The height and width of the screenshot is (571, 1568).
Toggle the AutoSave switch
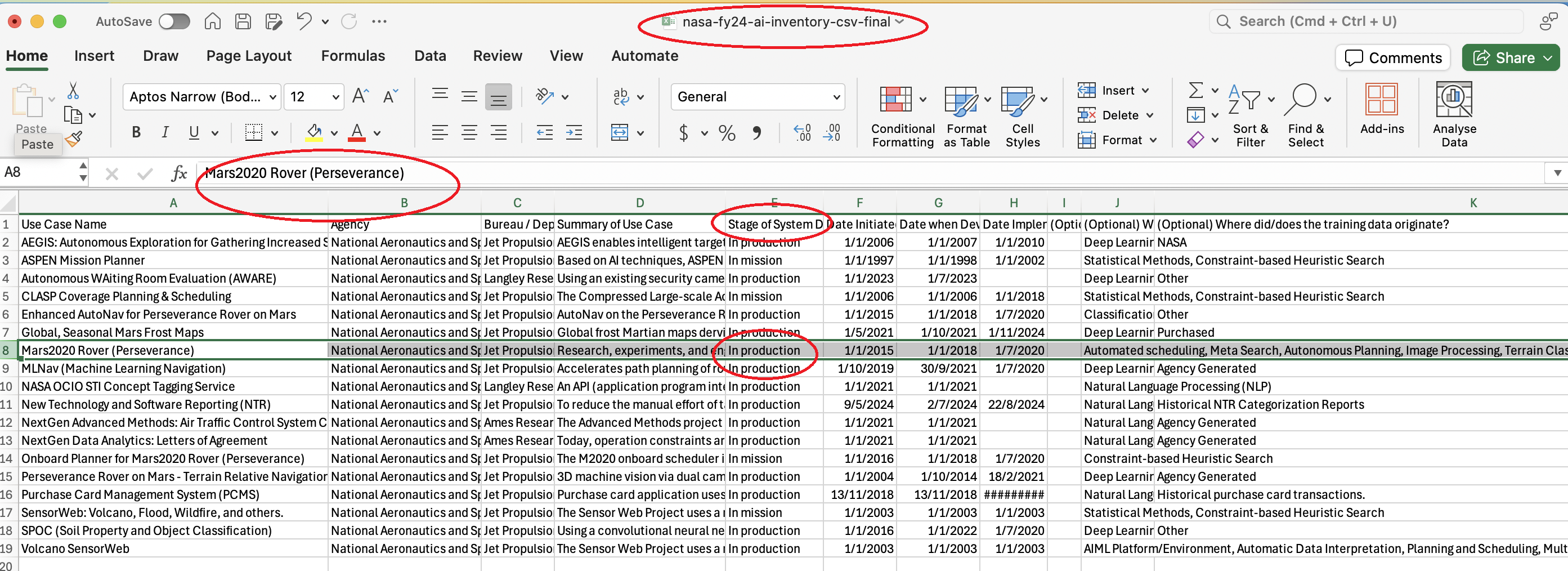click(x=174, y=22)
